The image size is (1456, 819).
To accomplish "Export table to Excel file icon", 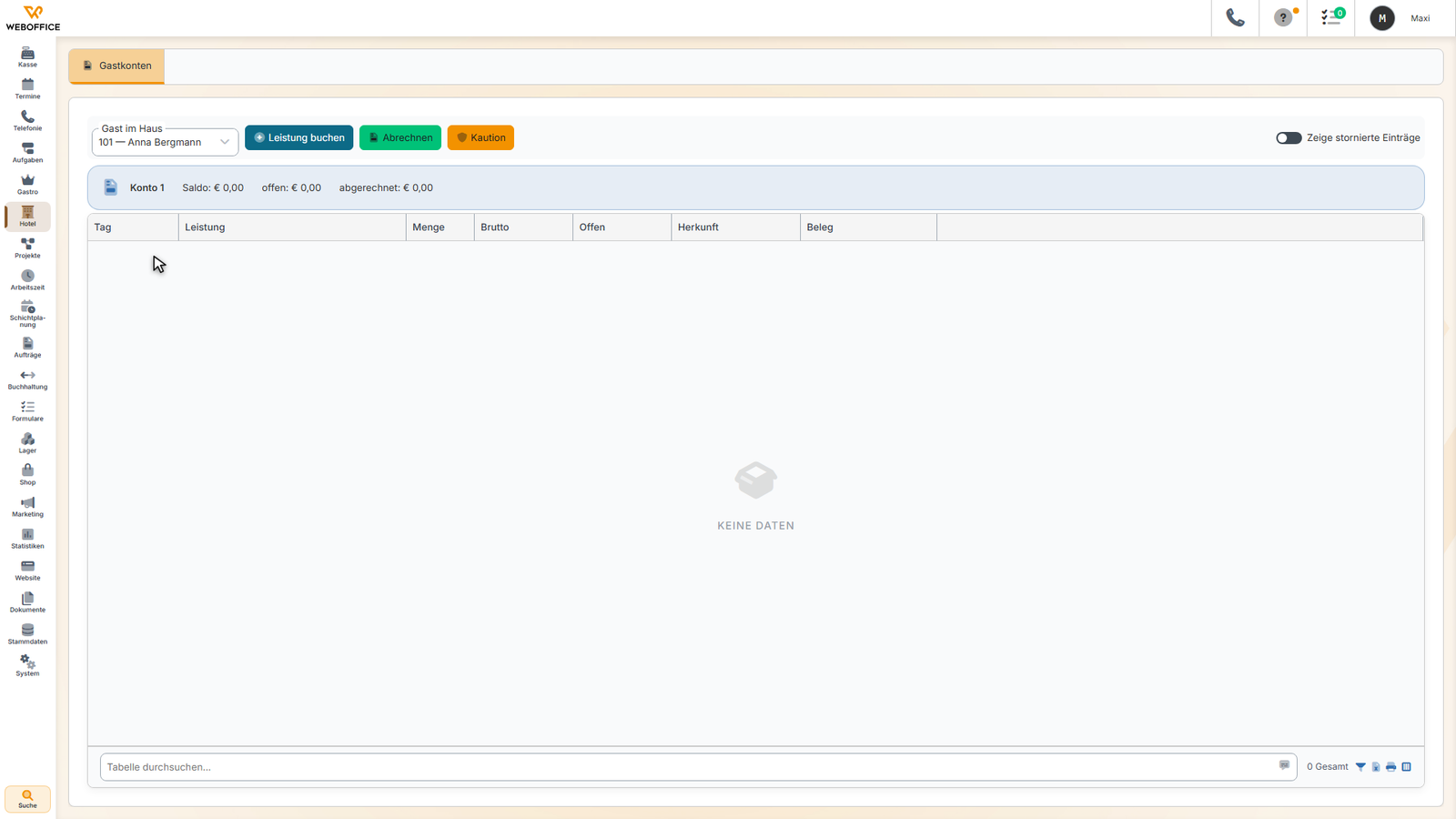I will [1376, 767].
